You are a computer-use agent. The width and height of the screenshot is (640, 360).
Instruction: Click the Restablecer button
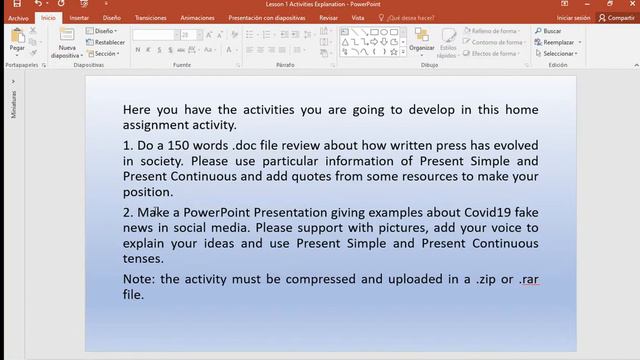(x=105, y=42)
